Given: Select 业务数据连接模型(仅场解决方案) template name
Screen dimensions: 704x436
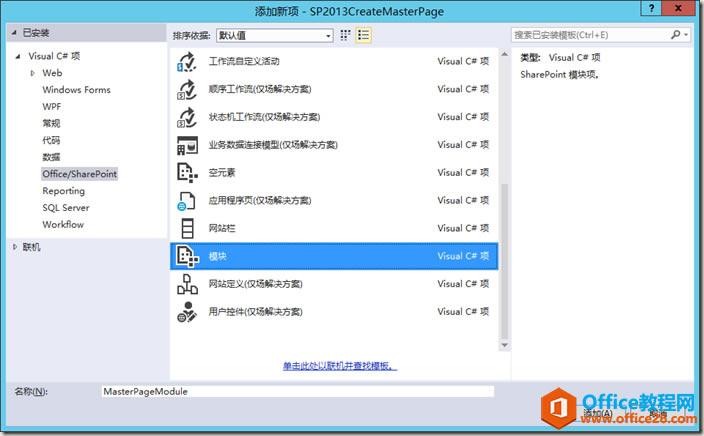Looking at the screenshot, I should point(273,145).
